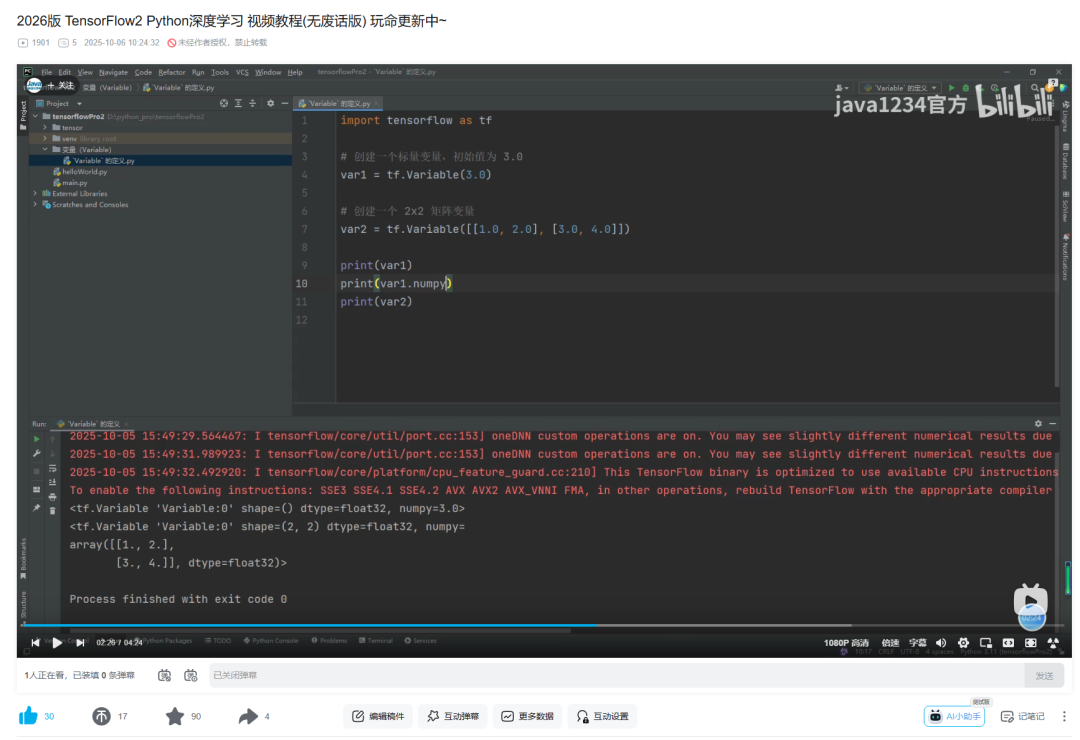Click the danmaku input field
The width and height of the screenshot is (1080, 740).
click(616, 675)
